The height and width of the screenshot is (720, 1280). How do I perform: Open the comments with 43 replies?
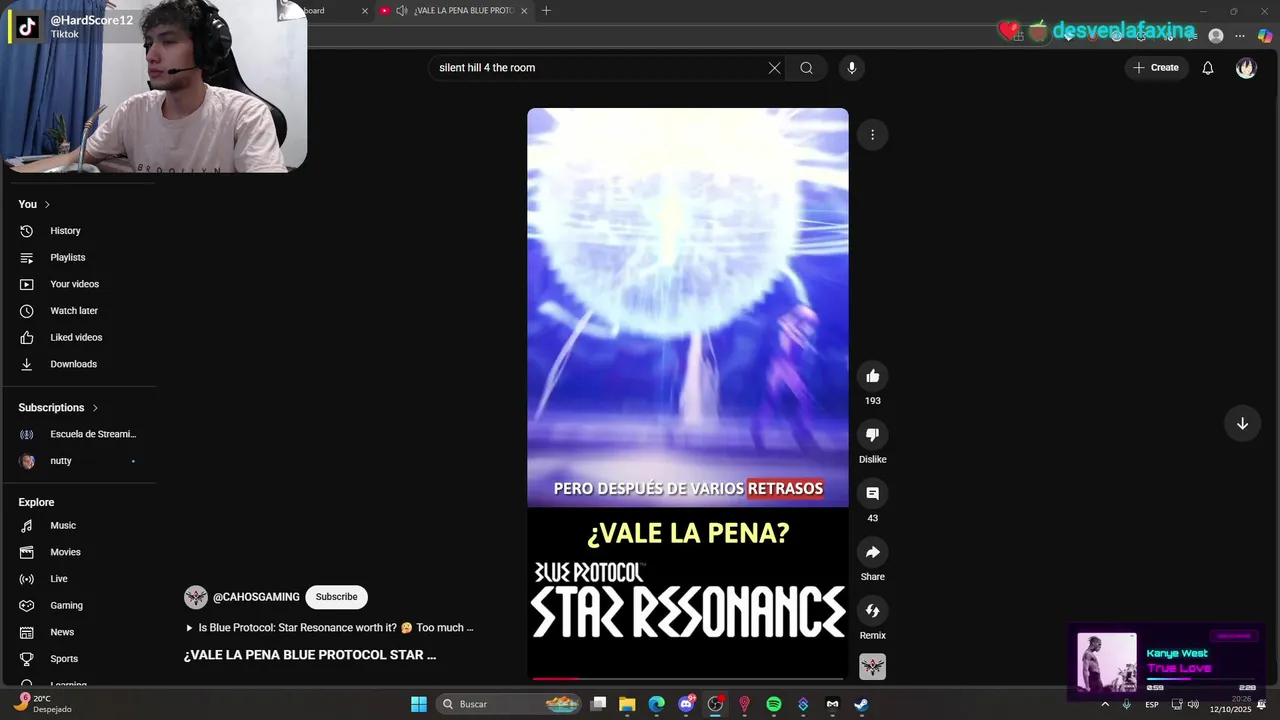pyautogui.click(x=873, y=493)
